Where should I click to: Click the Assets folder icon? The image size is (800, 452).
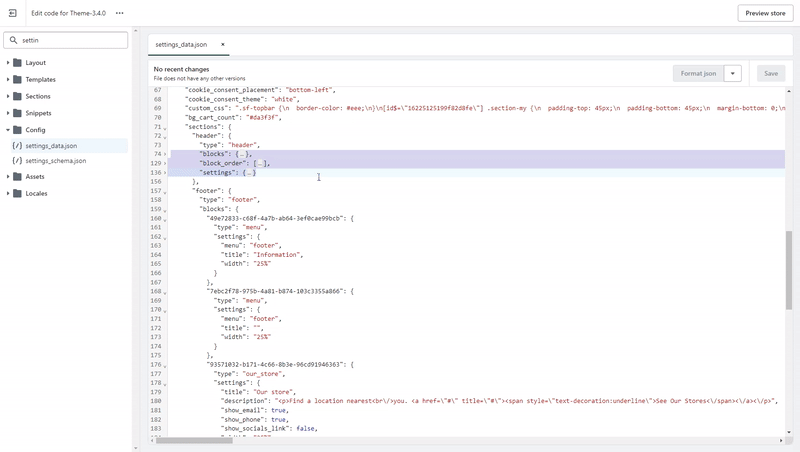click(17, 177)
